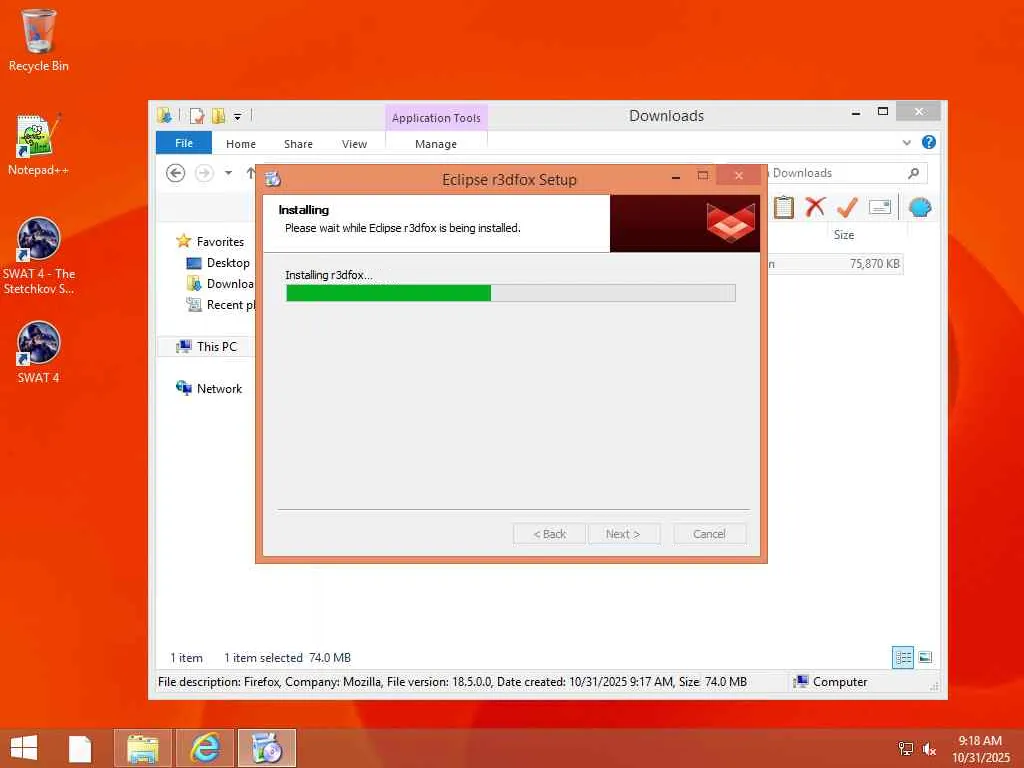1024x768 pixels.
Task: Open the Share ribbon tab
Action: (298, 144)
